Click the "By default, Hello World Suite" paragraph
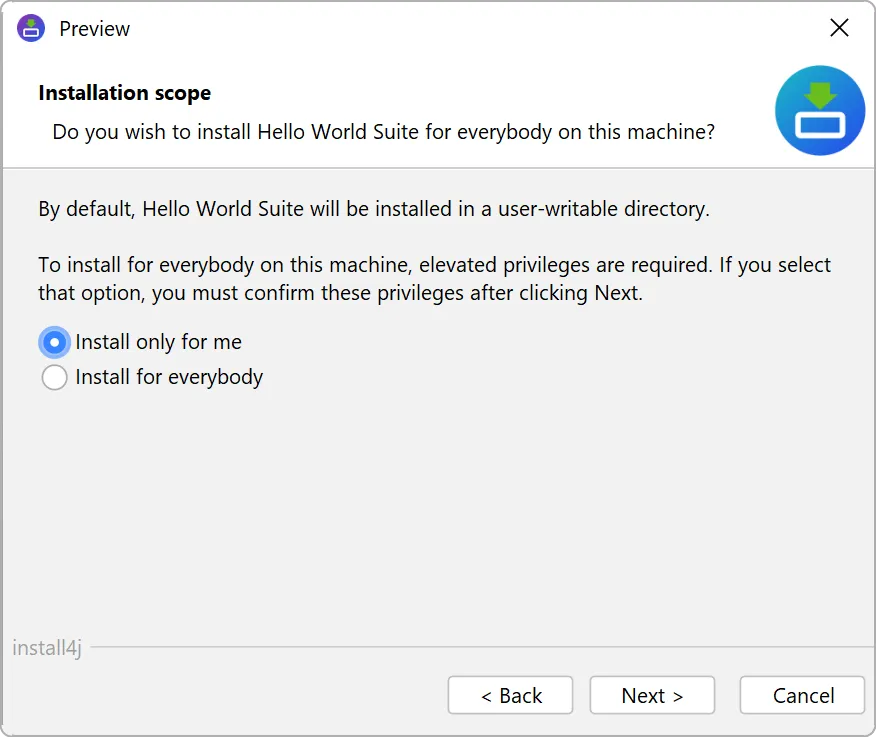Screen dimensions: 876x737 [x=373, y=209]
